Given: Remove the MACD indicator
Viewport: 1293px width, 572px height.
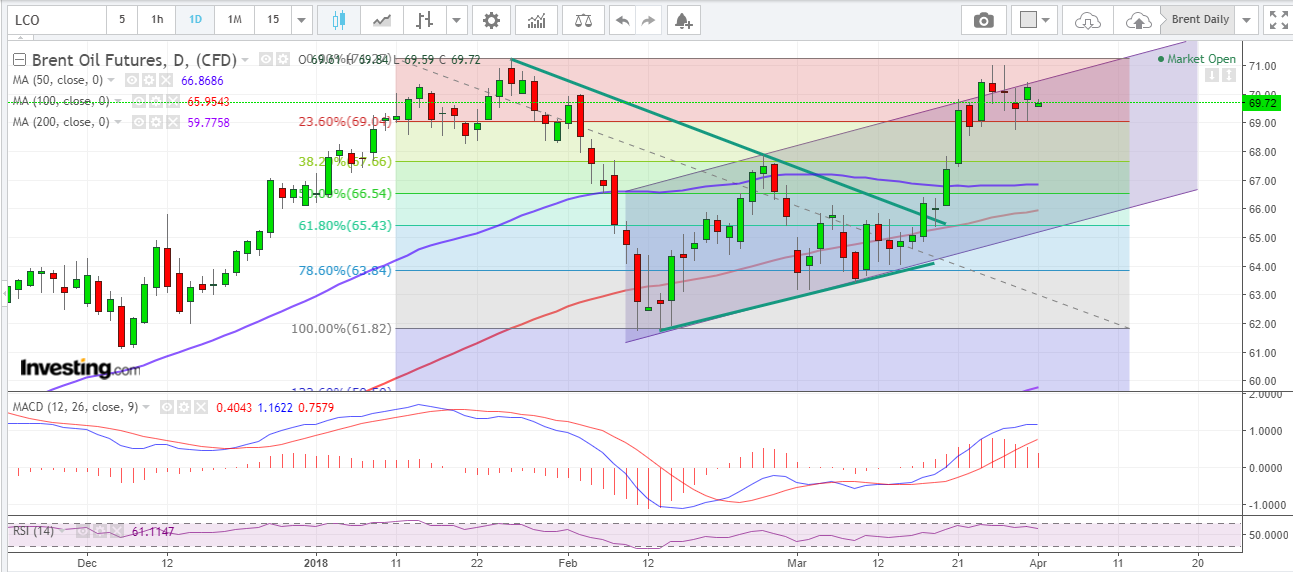Looking at the screenshot, I should [201, 407].
